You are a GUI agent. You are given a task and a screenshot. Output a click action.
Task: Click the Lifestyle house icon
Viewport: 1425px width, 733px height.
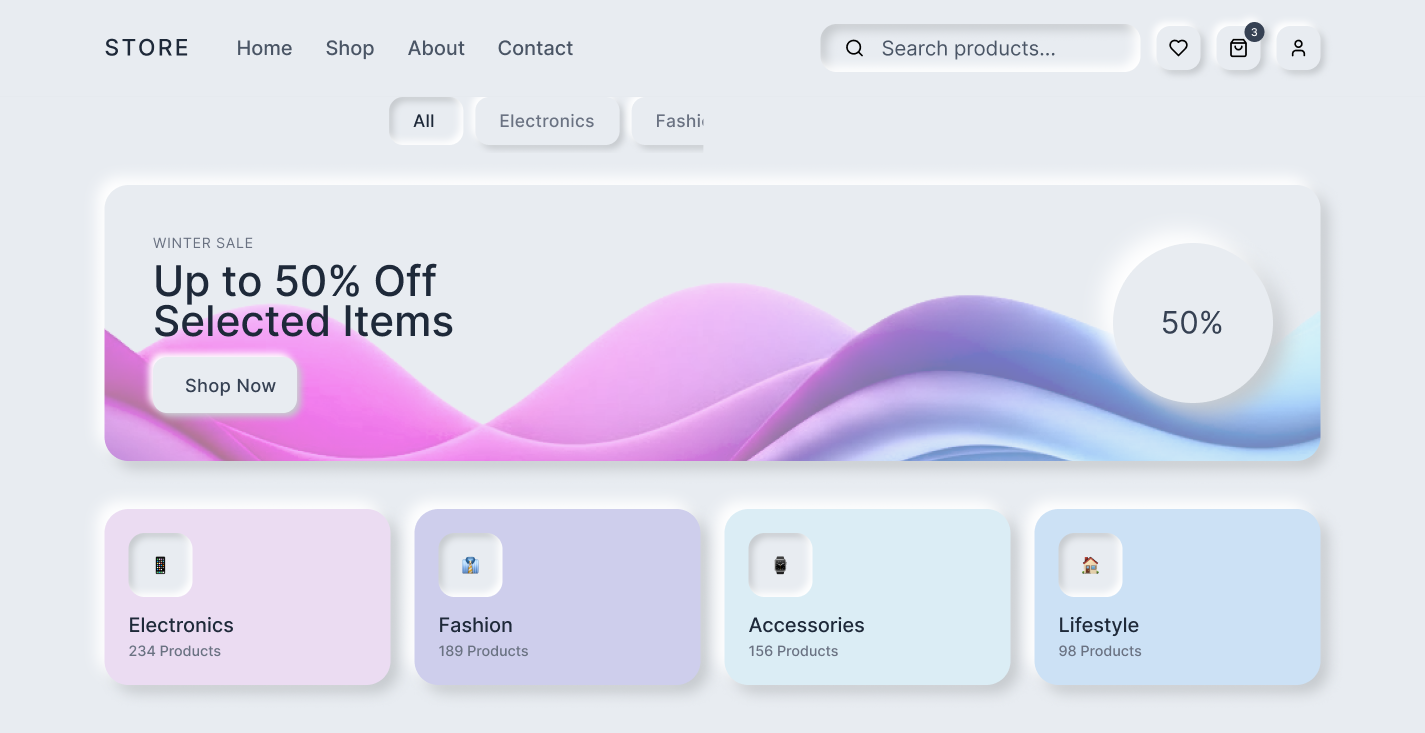coord(1090,565)
